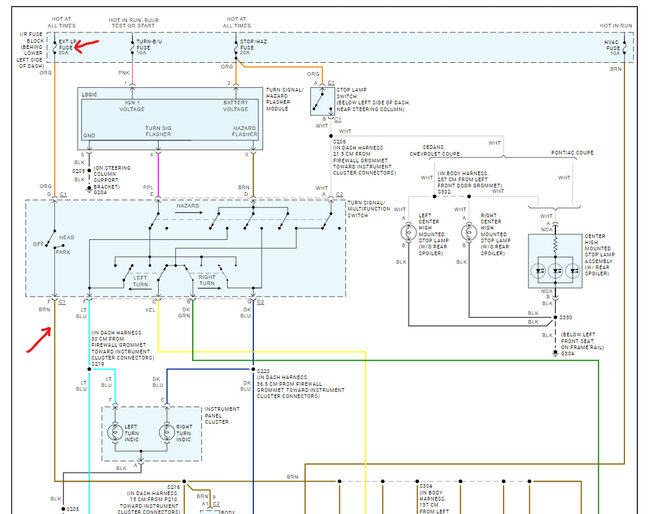This screenshot has height=514, width=650.
Task: Click 'CENTER HIGH MOUNTED STOP LAMP ASSEMBLY' caption
Action: [599, 255]
